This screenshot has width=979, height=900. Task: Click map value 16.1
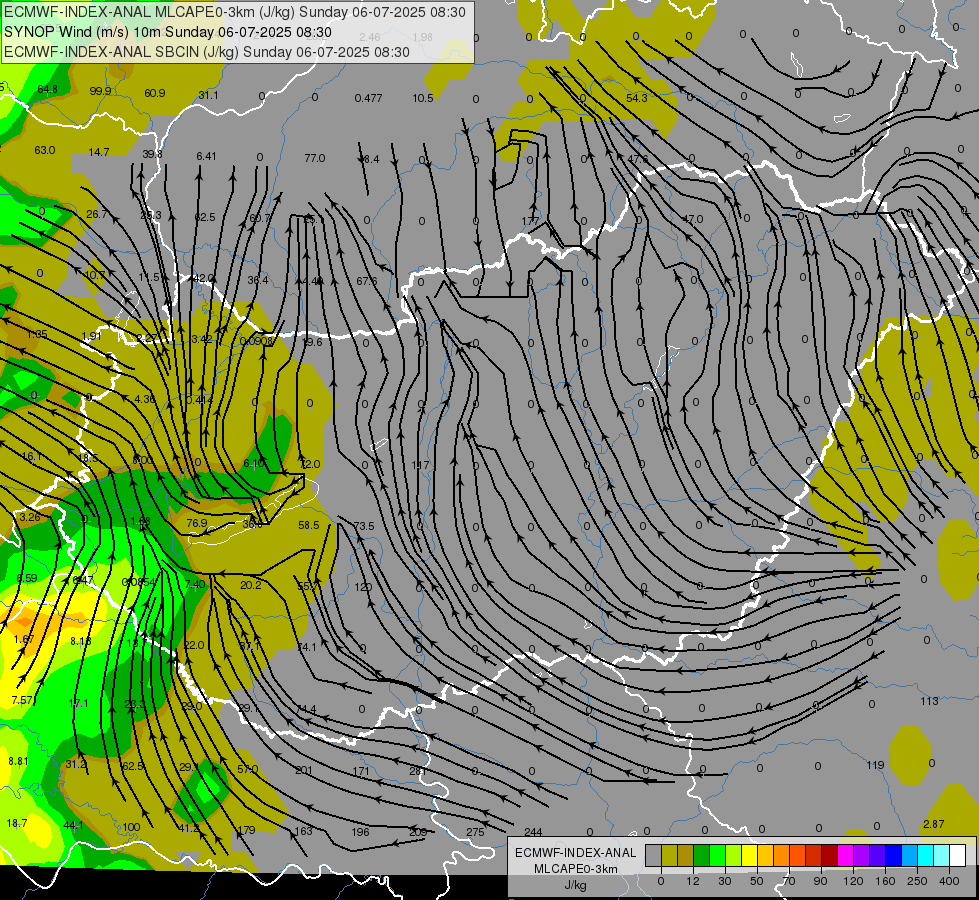coord(31,457)
